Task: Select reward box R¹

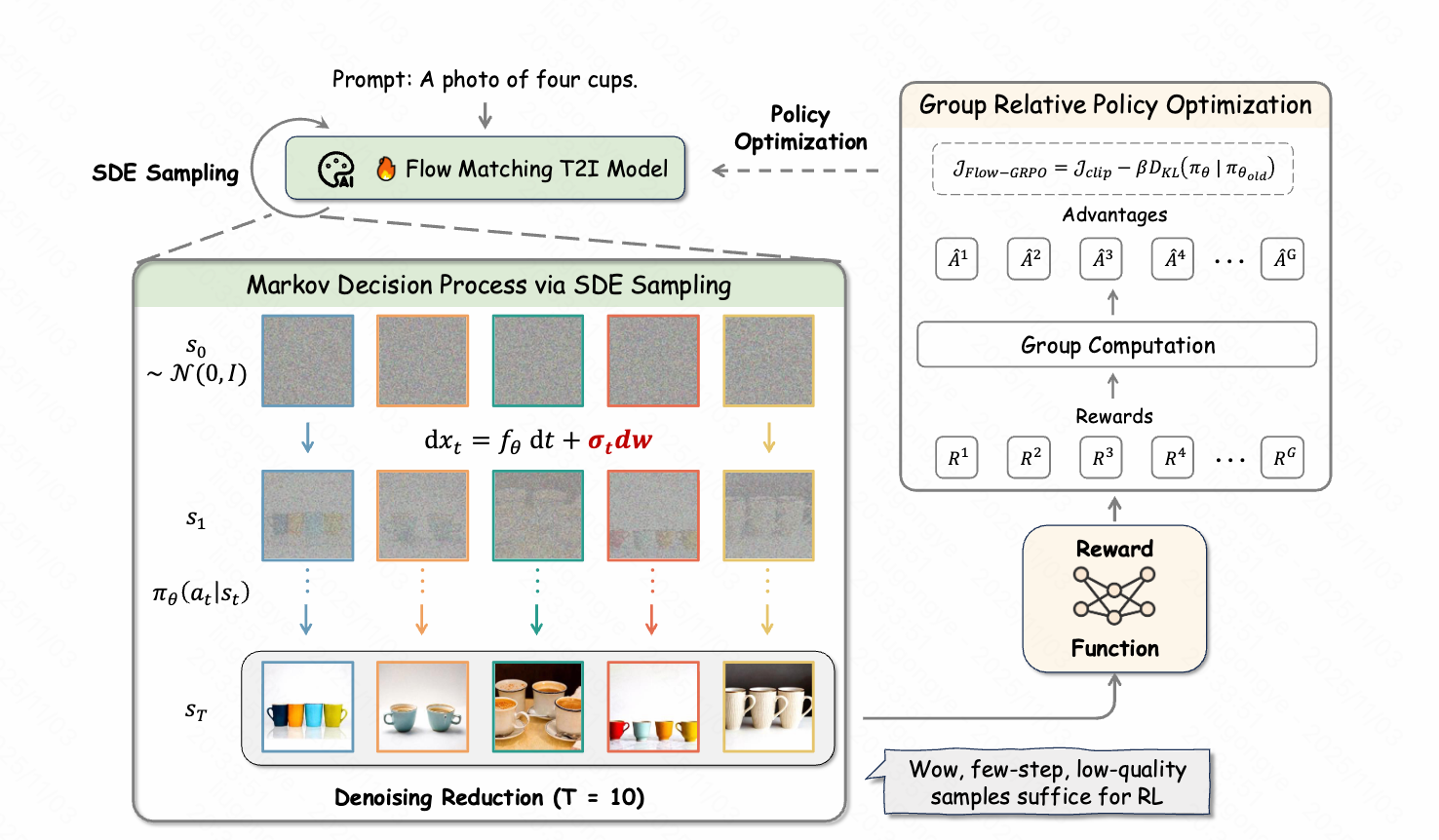Action: tap(957, 457)
